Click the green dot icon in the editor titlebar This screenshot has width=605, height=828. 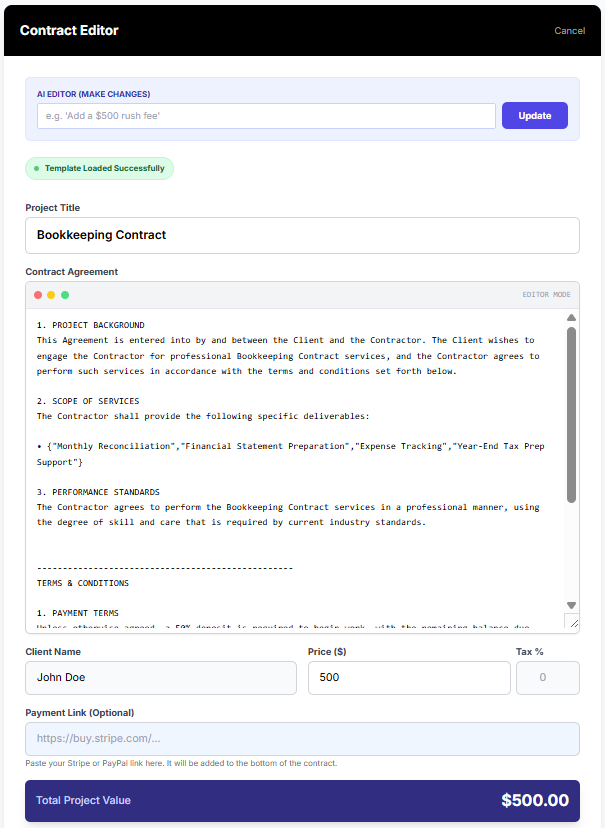[64, 295]
